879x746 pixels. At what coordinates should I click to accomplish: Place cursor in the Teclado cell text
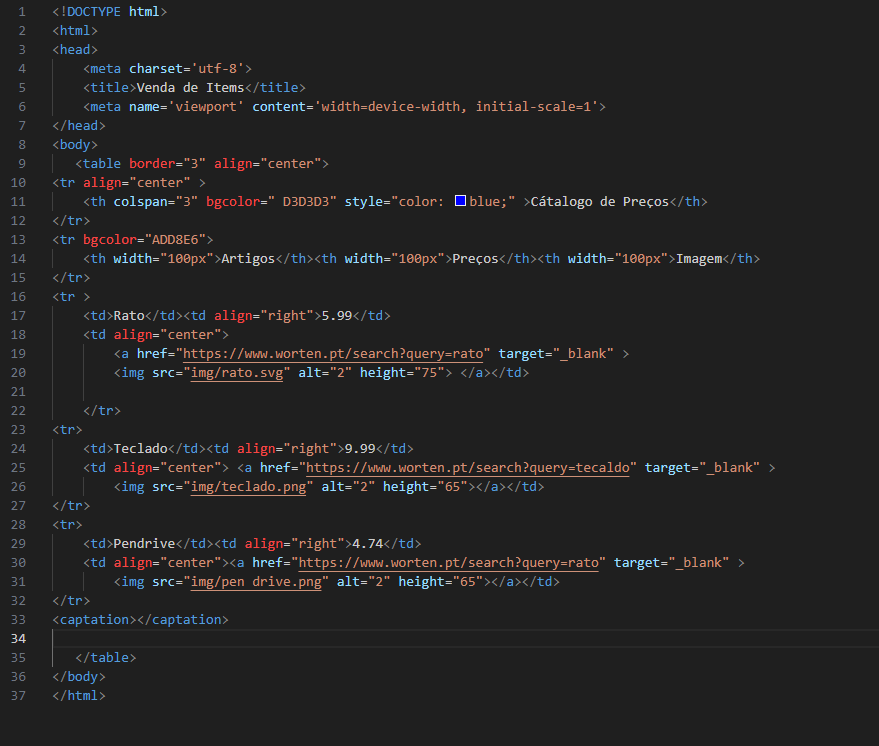pyautogui.click(x=140, y=449)
